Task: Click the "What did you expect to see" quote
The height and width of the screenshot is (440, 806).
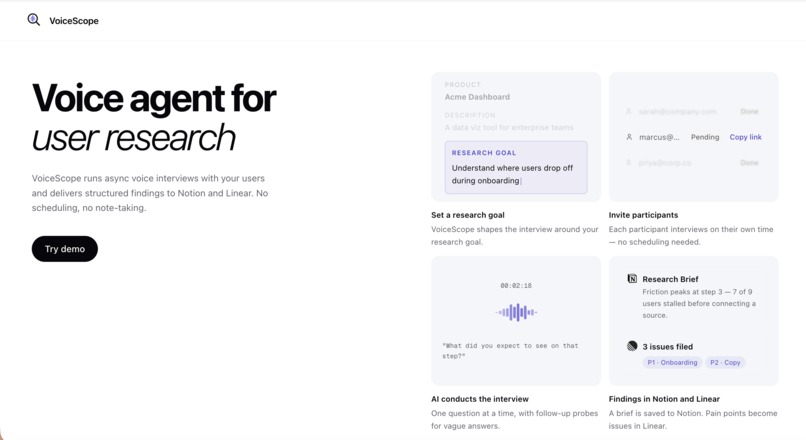Action: coord(510,351)
